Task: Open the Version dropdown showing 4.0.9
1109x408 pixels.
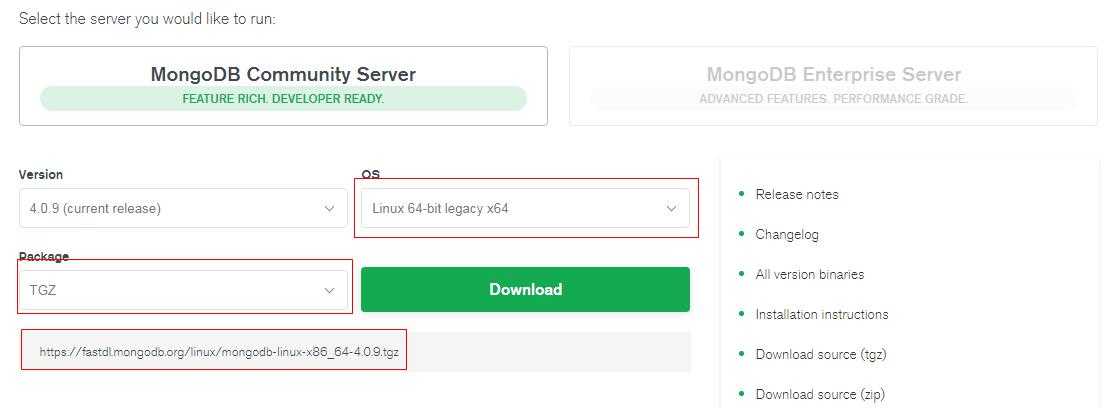Action: click(x=183, y=208)
